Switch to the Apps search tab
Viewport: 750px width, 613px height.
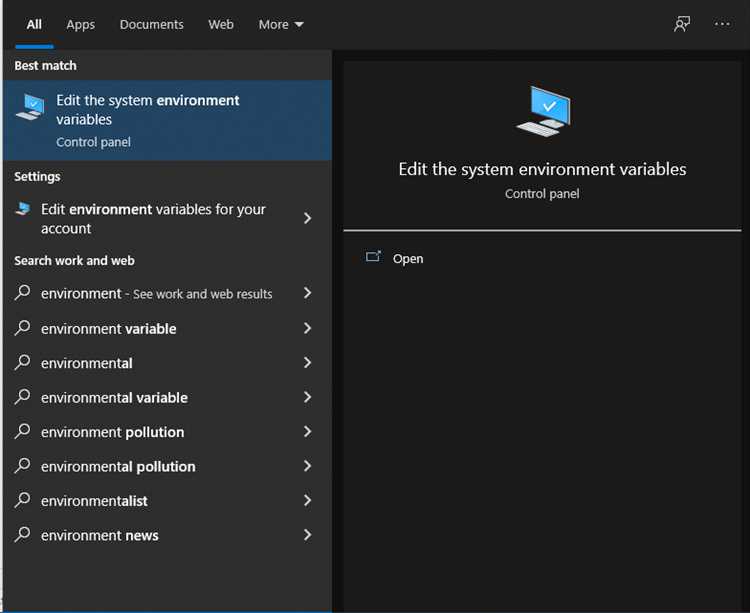[x=80, y=24]
